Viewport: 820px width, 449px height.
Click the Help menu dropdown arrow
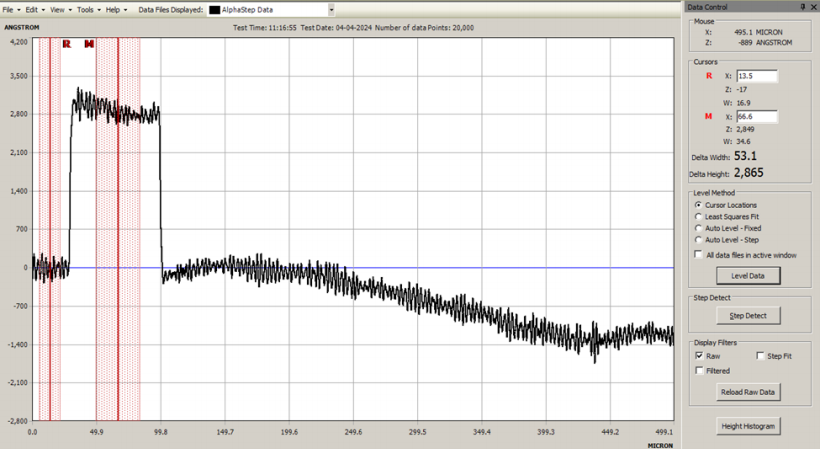click(126, 10)
